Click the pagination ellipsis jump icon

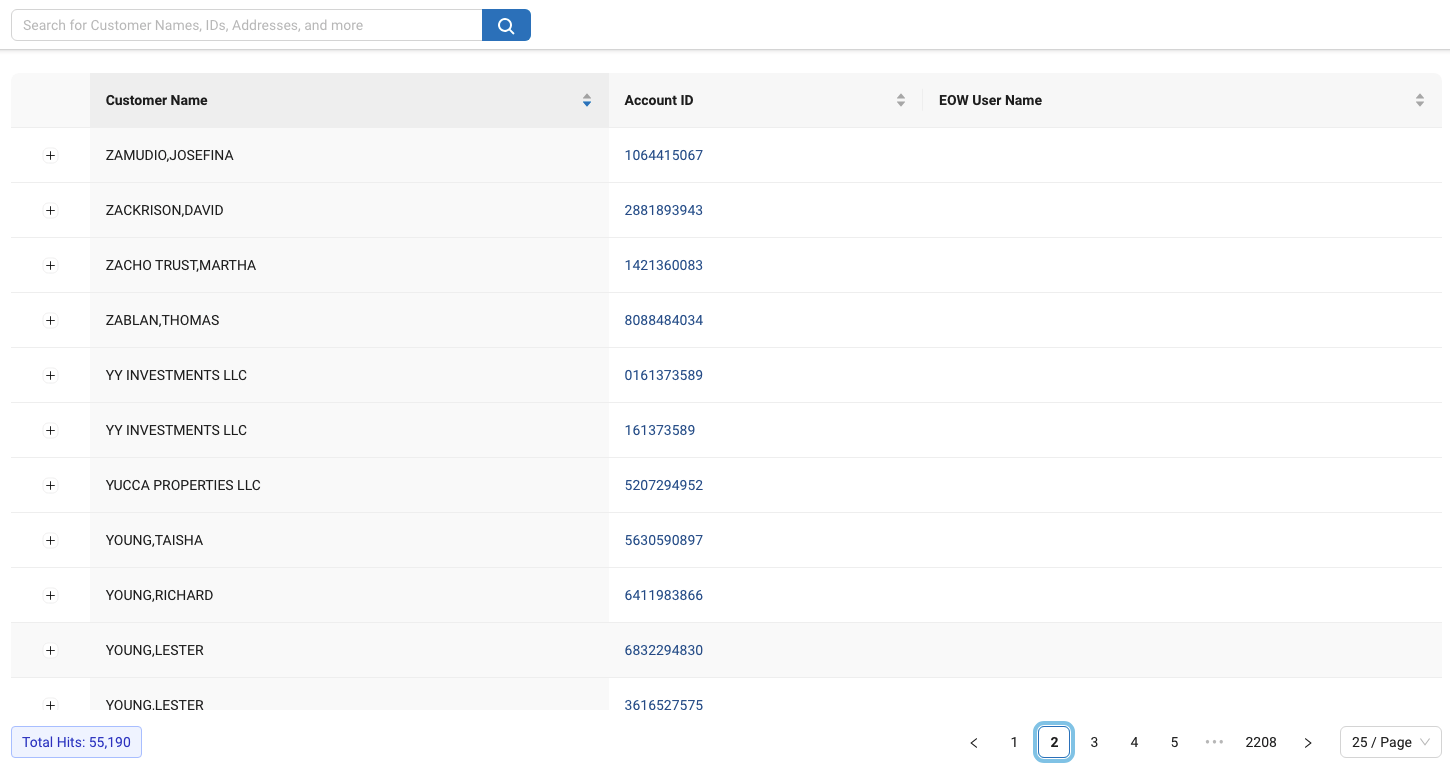[x=1214, y=742]
